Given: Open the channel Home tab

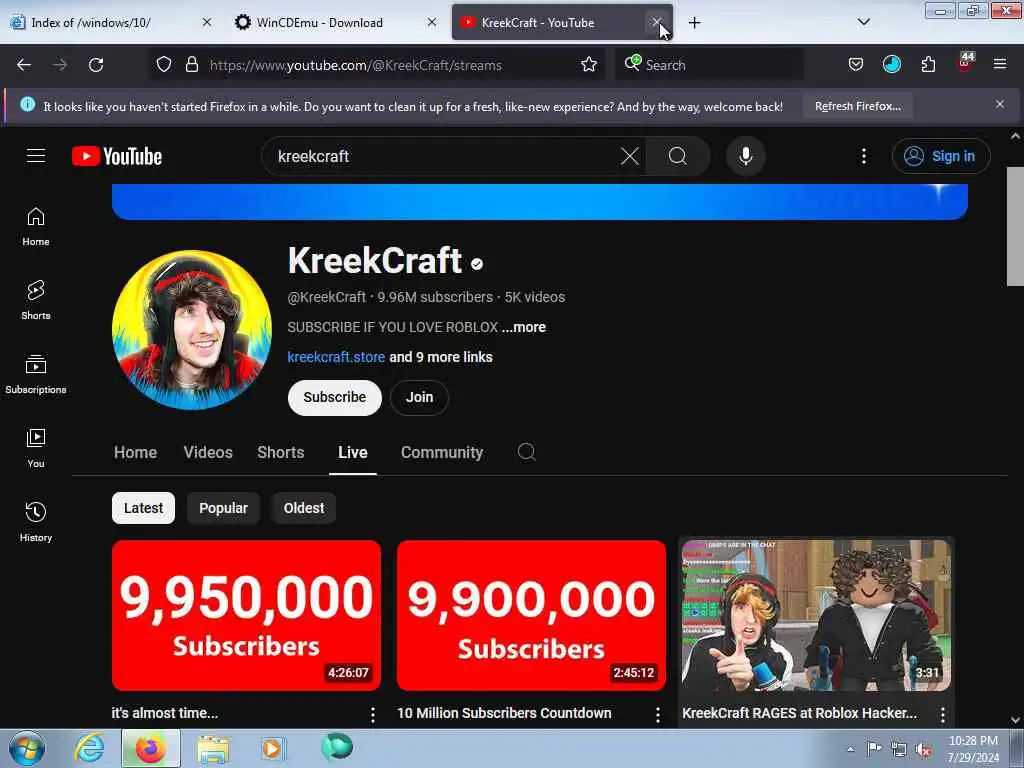Looking at the screenshot, I should 135,452.
